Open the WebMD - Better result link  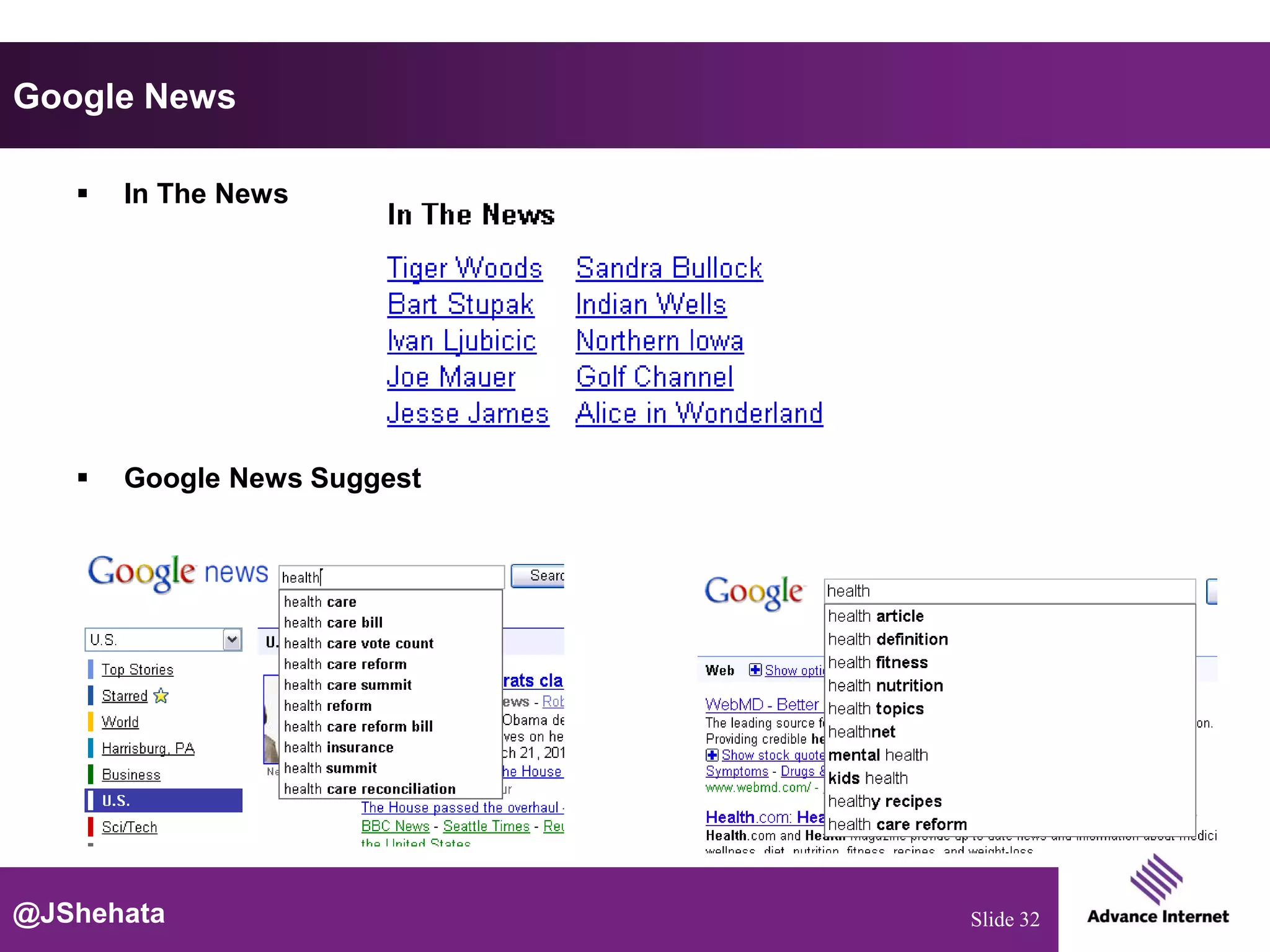click(762, 705)
